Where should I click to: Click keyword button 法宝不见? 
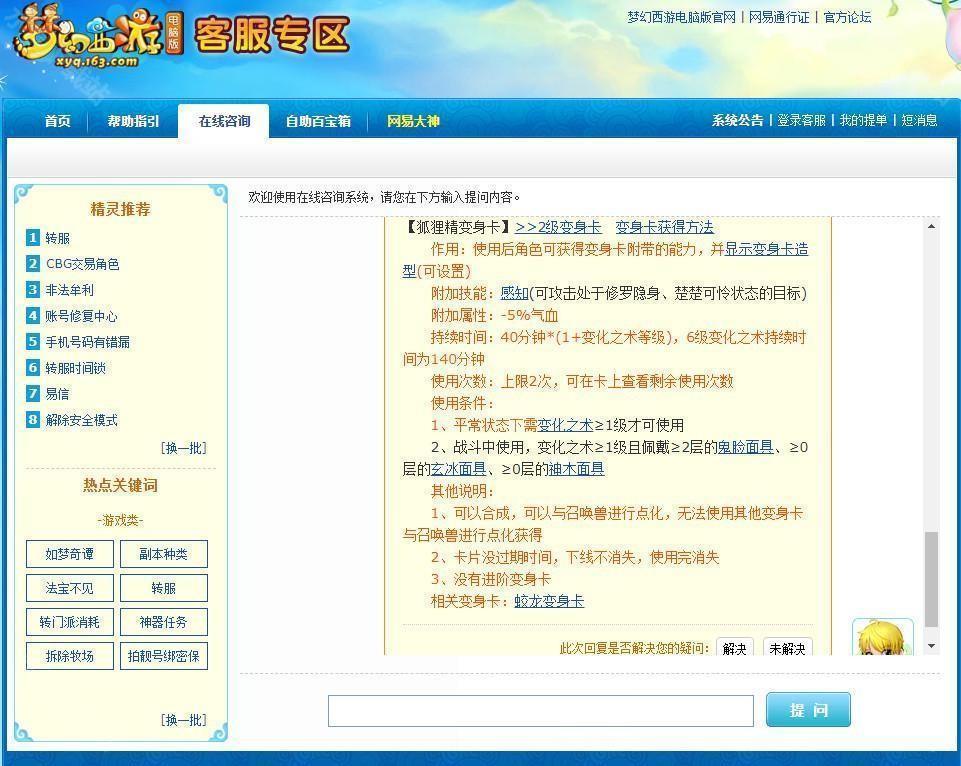[70, 588]
